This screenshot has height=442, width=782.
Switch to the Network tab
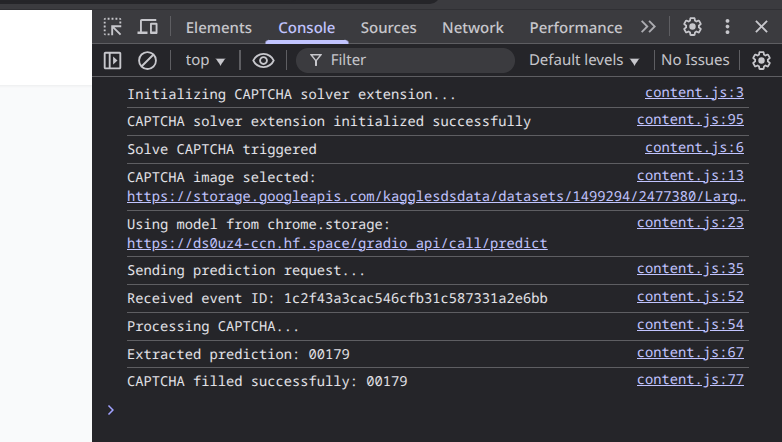pos(473,28)
